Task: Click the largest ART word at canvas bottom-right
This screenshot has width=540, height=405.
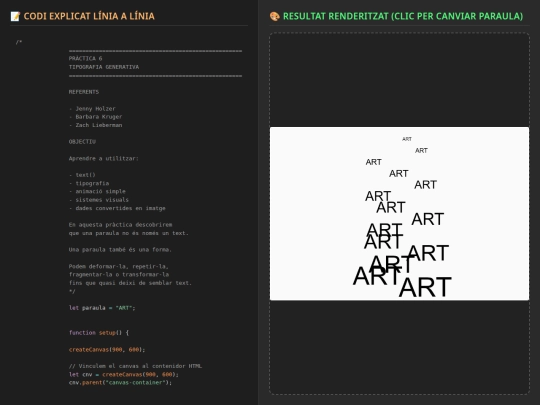Action: point(425,287)
